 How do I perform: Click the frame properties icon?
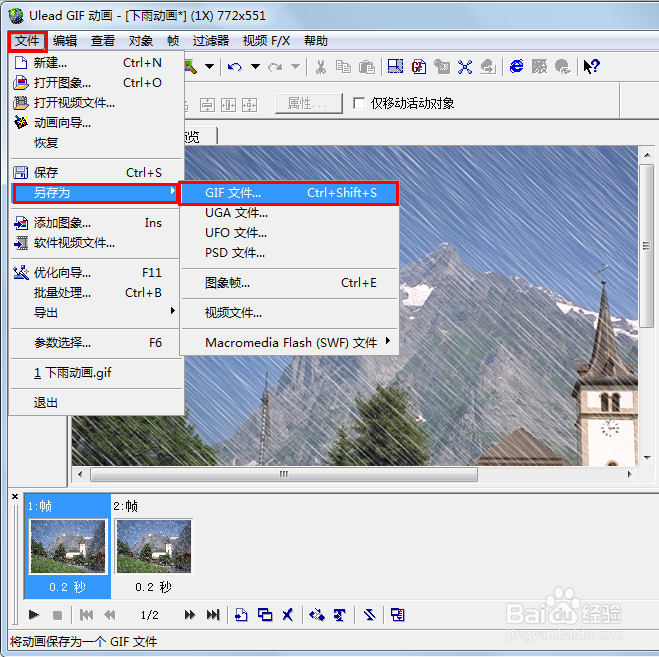[397, 615]
